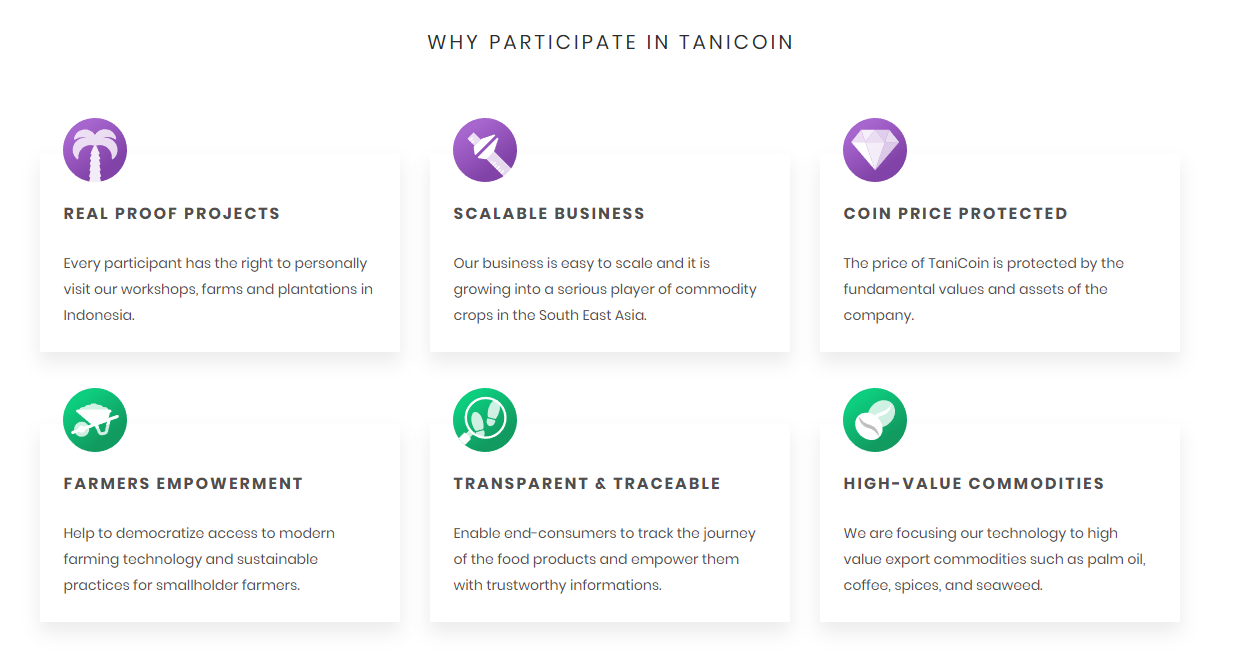Click the green wheelbarrow icon
Image resolution: width=1243 pixels, height=653 pixels.
click(95, 420)
